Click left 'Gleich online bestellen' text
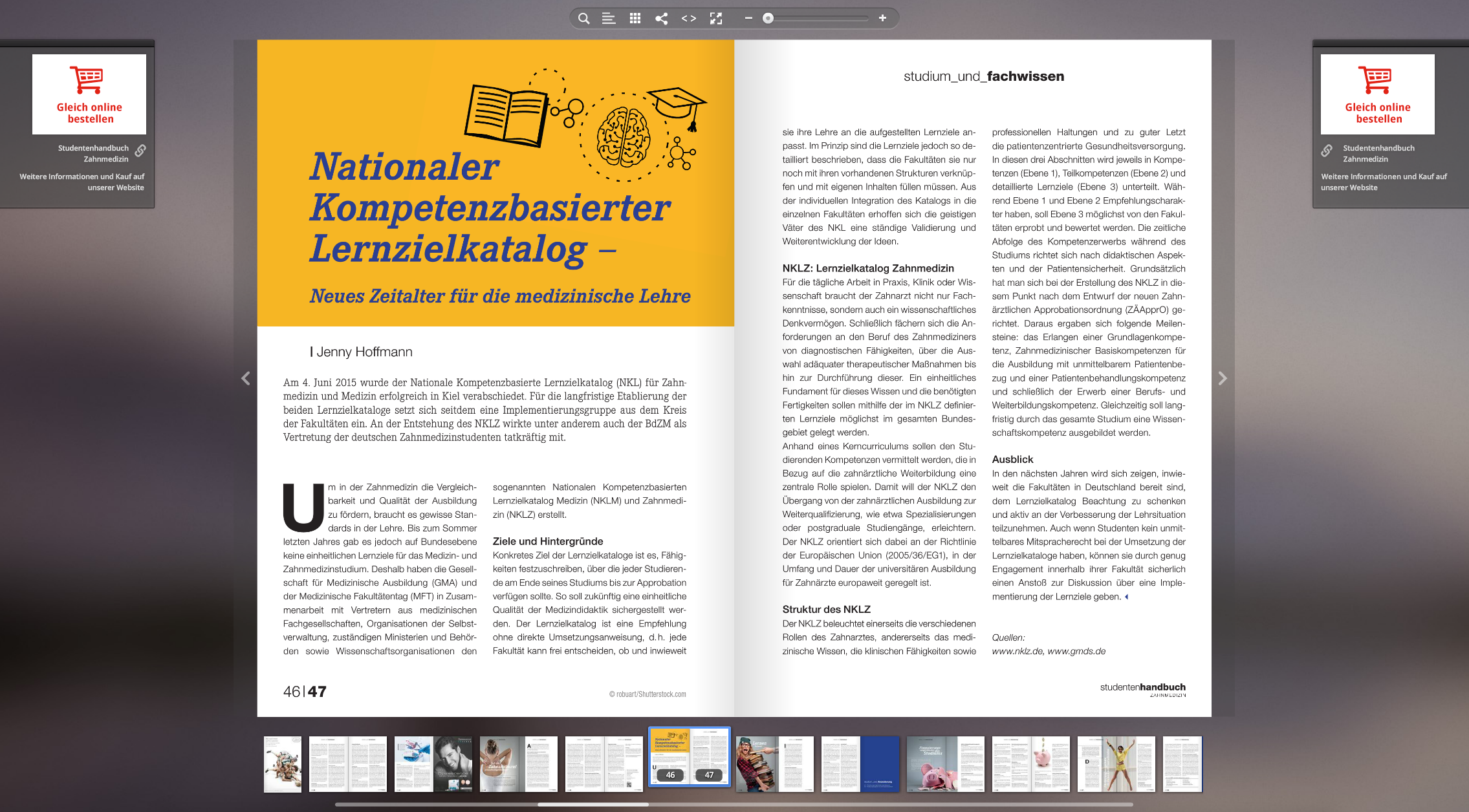This screenshot has height=812, width=1469. point(89,113)
